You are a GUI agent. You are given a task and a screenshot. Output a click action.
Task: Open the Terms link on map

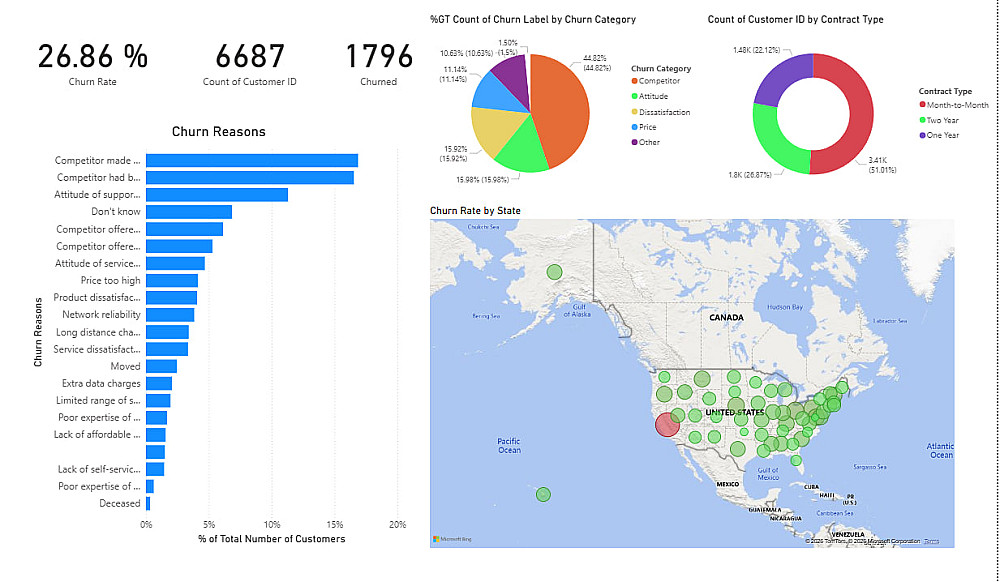(x=931, y=541)
